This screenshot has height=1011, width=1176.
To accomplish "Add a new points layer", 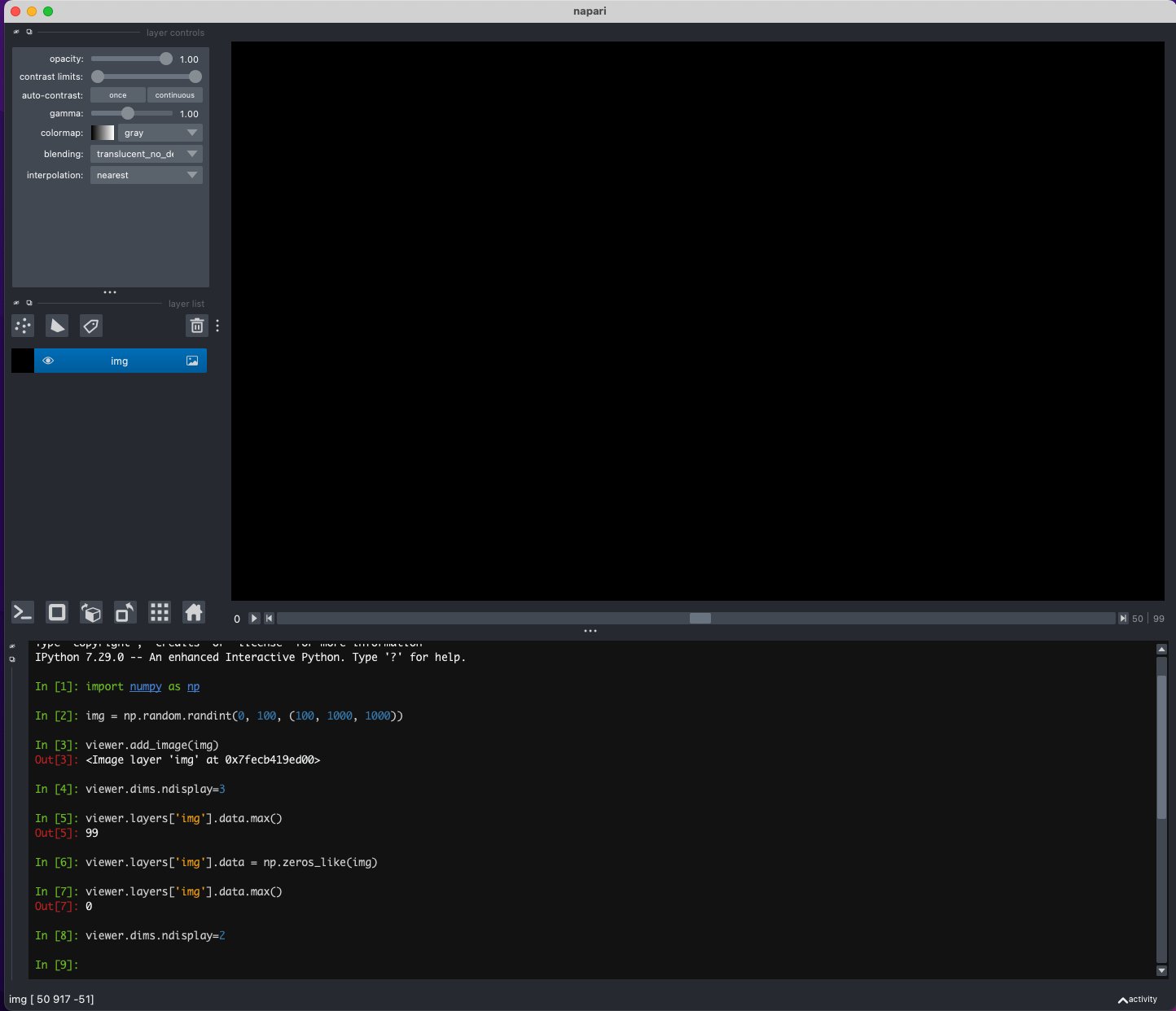I will pyautogui.click(x=23, y=326).
